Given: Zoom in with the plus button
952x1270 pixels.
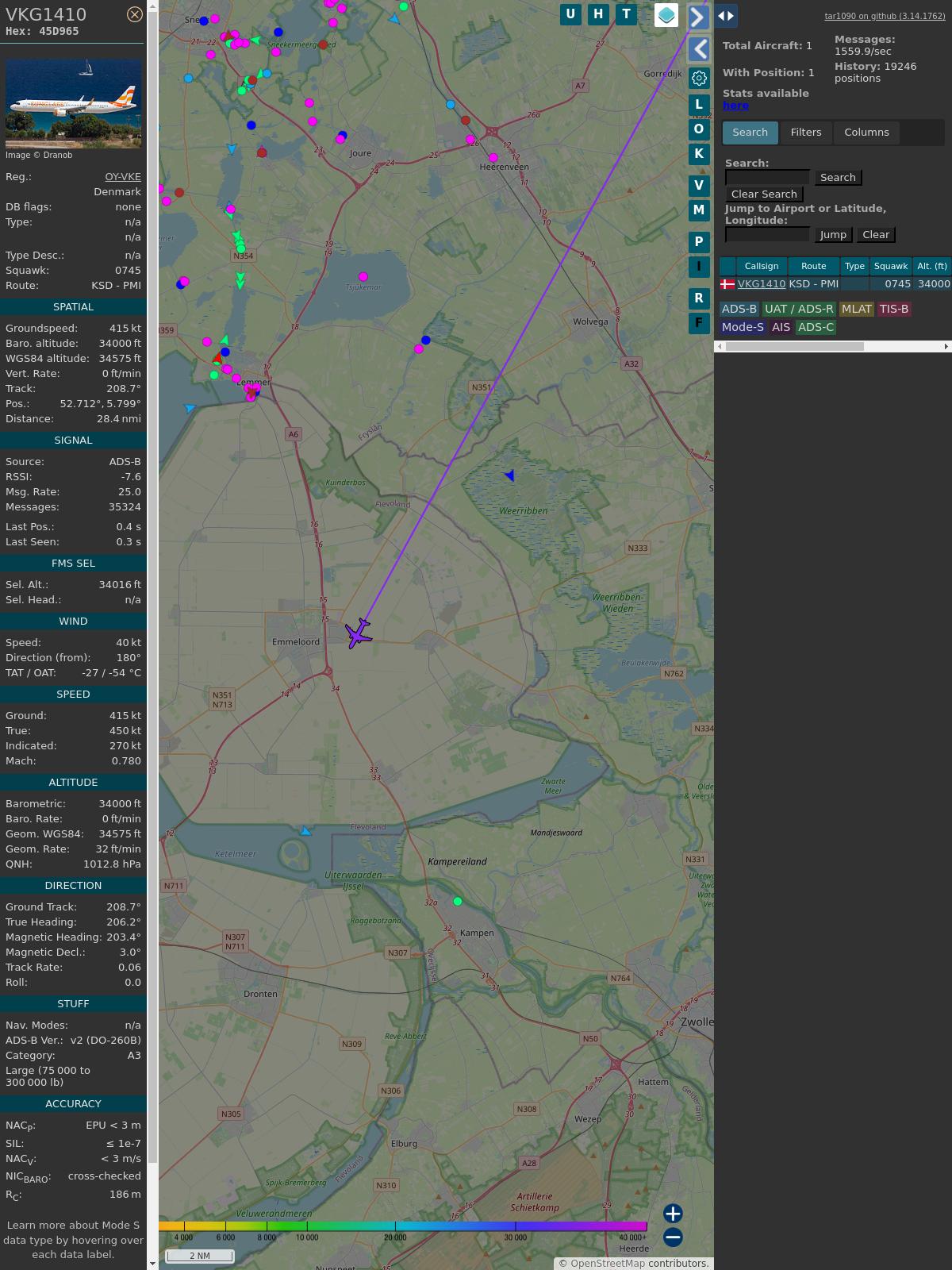Looking at the screenshot, I should coord(673,1213).
